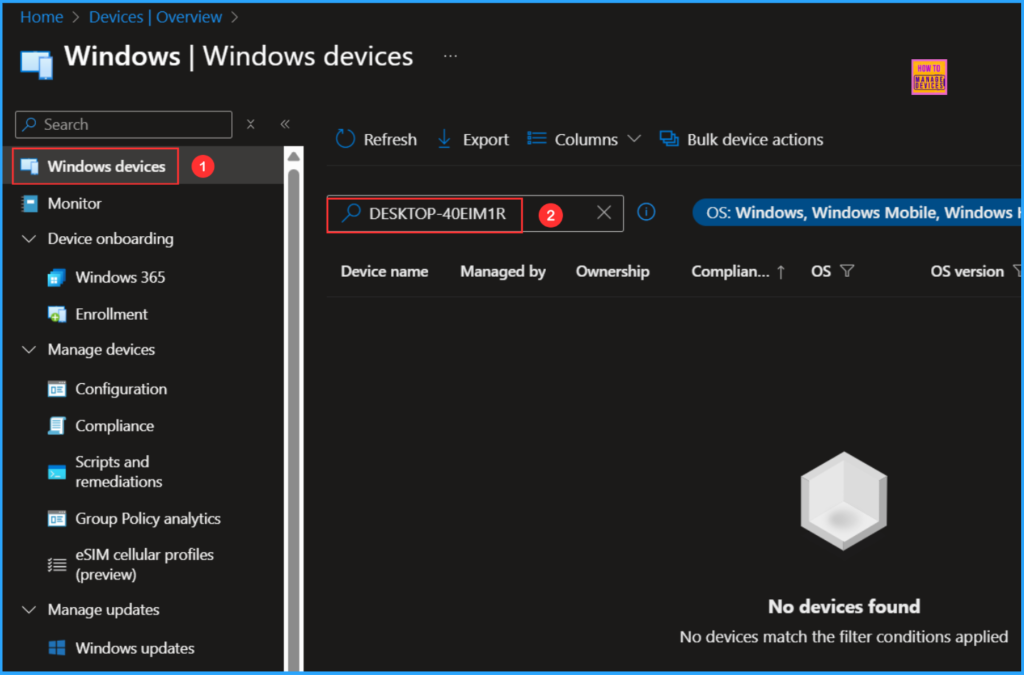This screenshot has height=675, width=1024.
Task: Click the OS column header label
Action: point(821,272)
